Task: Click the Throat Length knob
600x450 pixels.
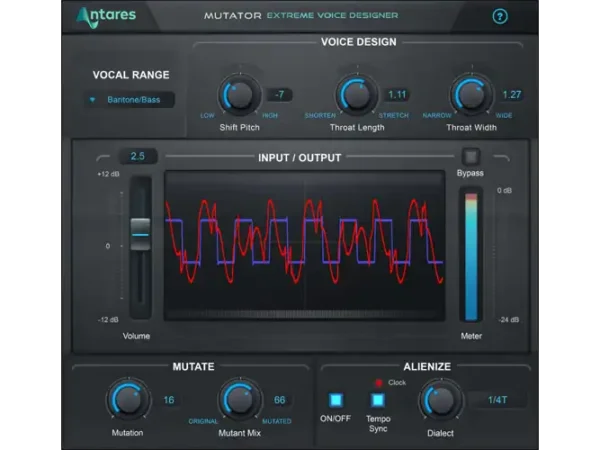Action: point(357,95)
